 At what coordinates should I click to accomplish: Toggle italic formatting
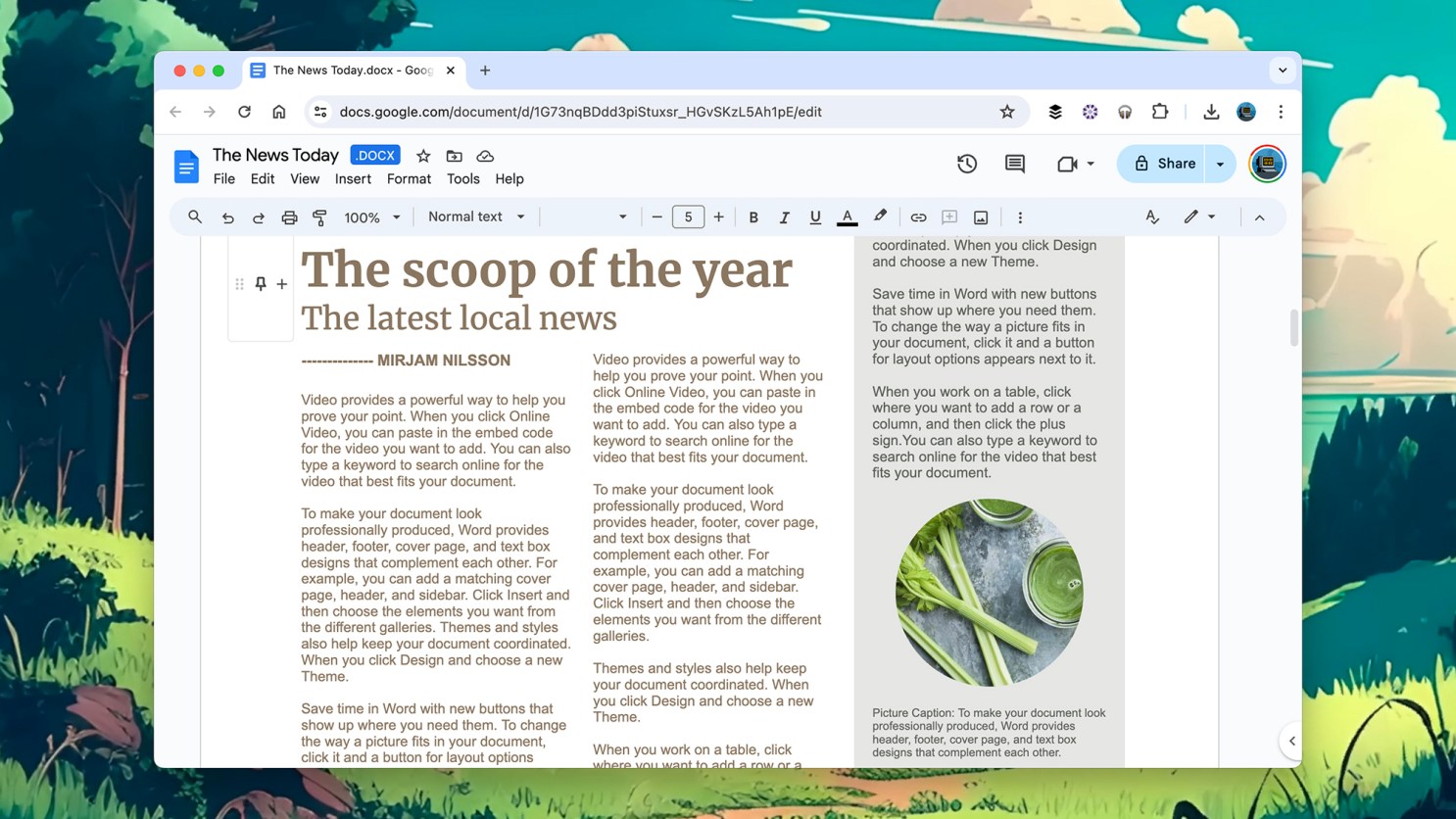[784, 217]
